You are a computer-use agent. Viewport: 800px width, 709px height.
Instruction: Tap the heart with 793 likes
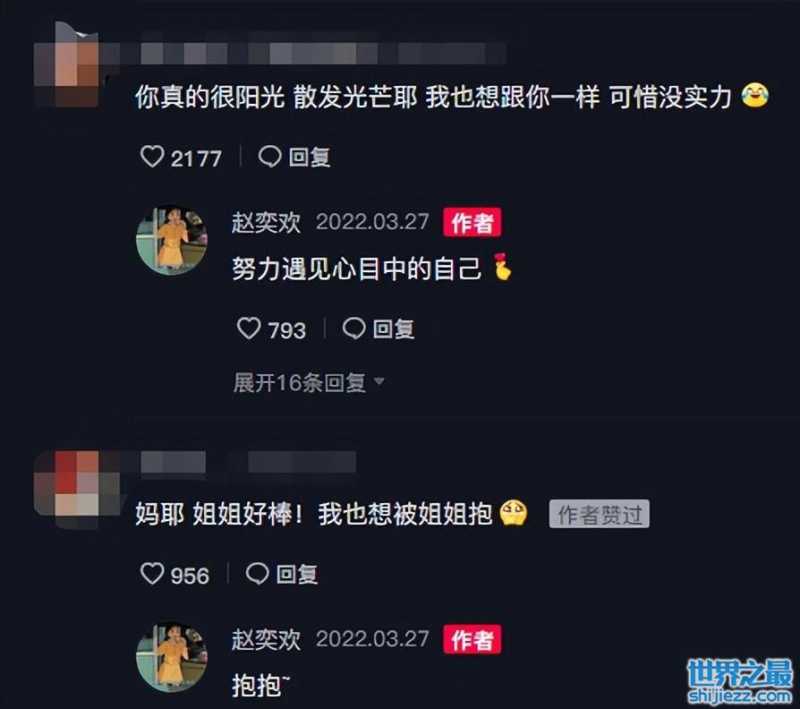[249, 328]
